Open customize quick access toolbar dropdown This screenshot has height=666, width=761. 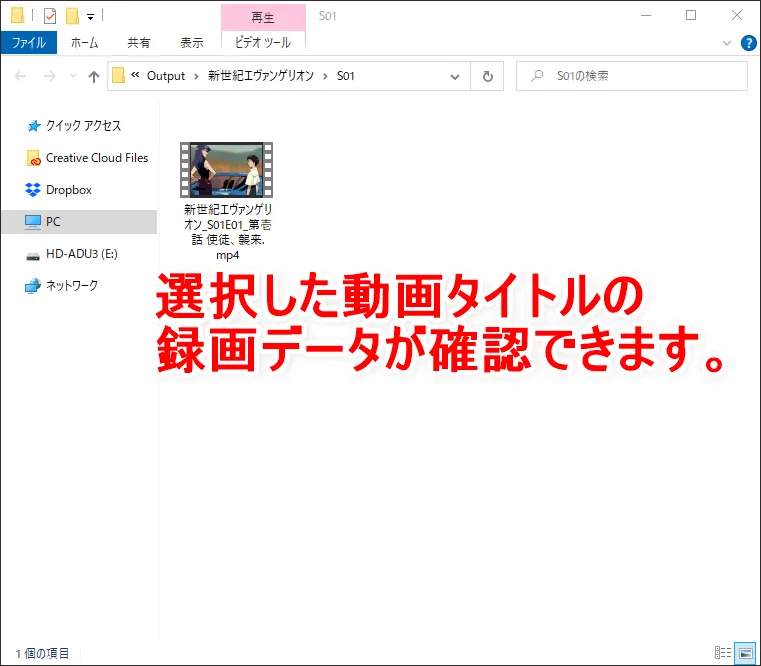[90, 17]
